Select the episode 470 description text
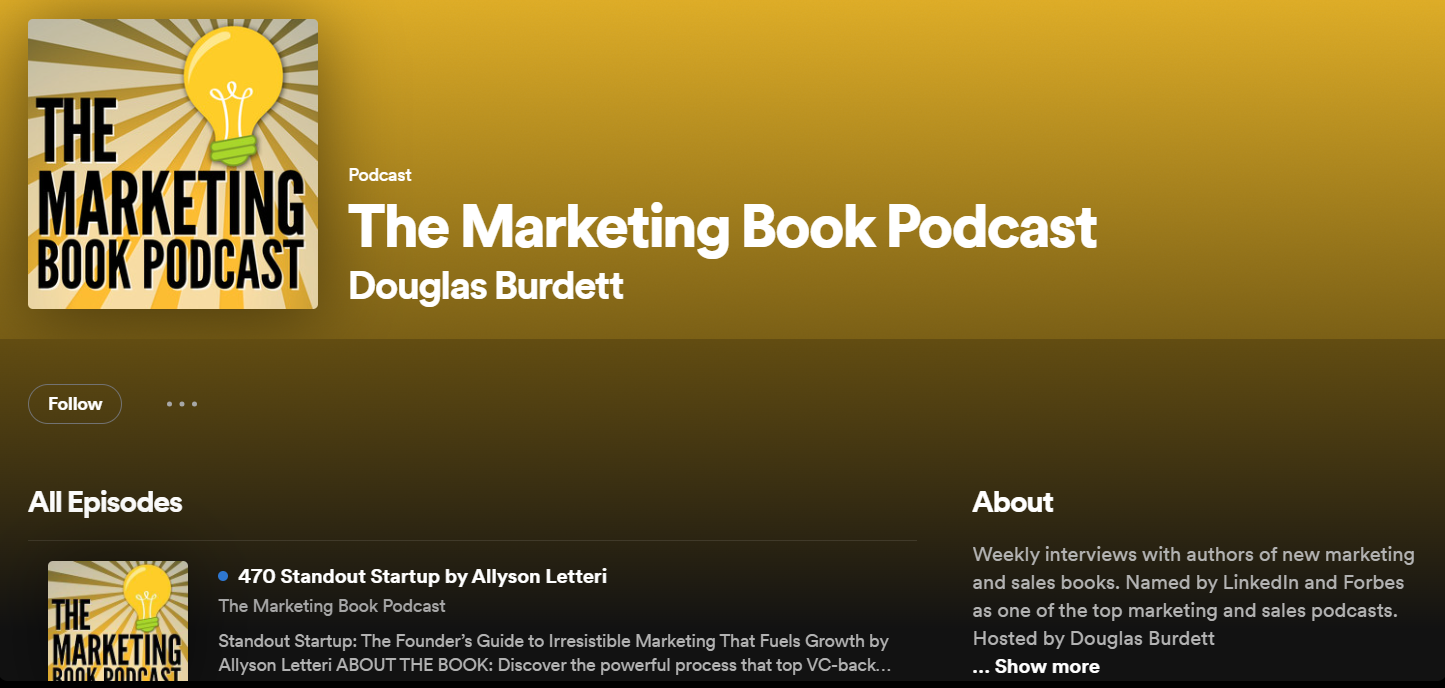 pyautogui.click(x=555, y=653)
